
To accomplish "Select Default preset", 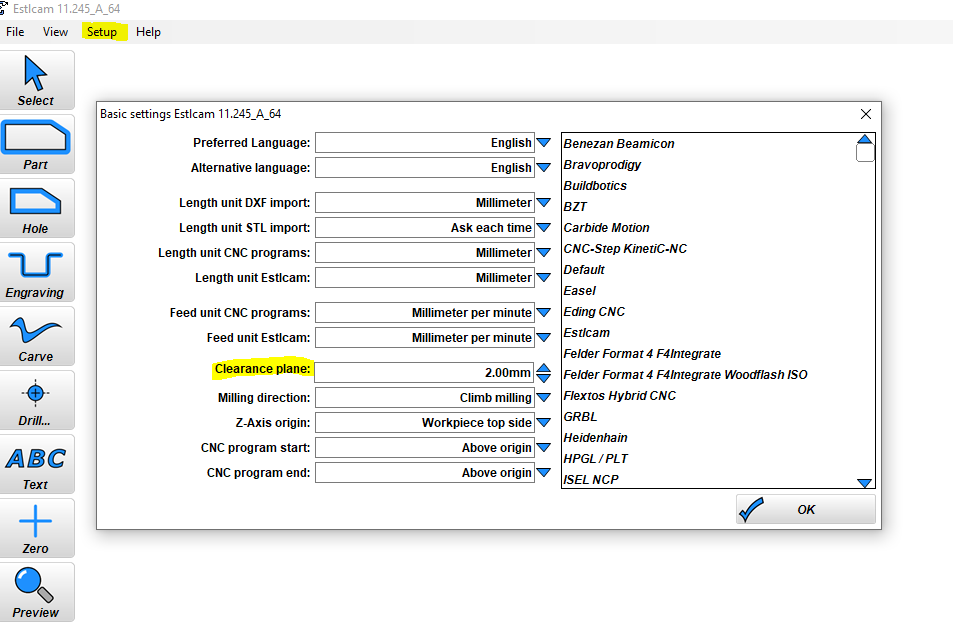I will tap(584, 270).
